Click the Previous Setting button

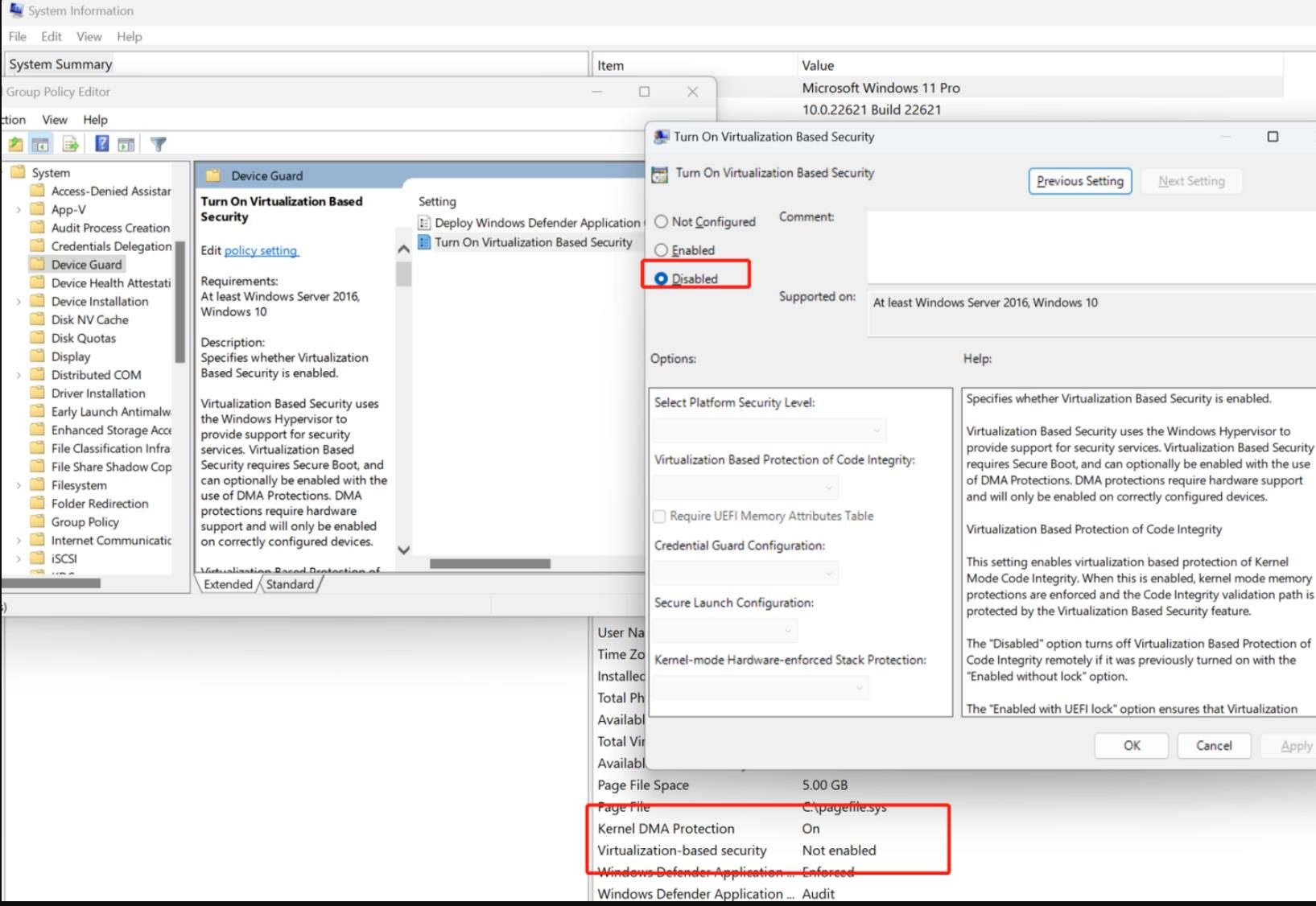(1080, 181)
